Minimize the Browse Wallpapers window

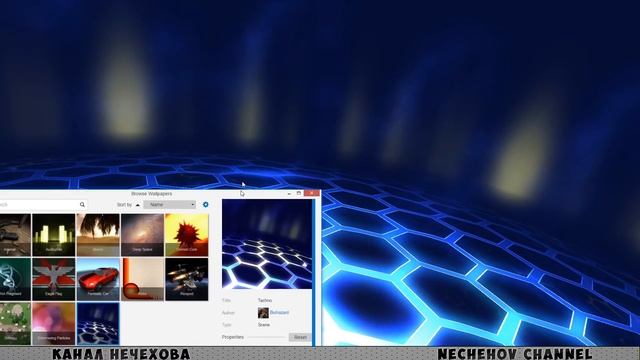click(289, 193)
